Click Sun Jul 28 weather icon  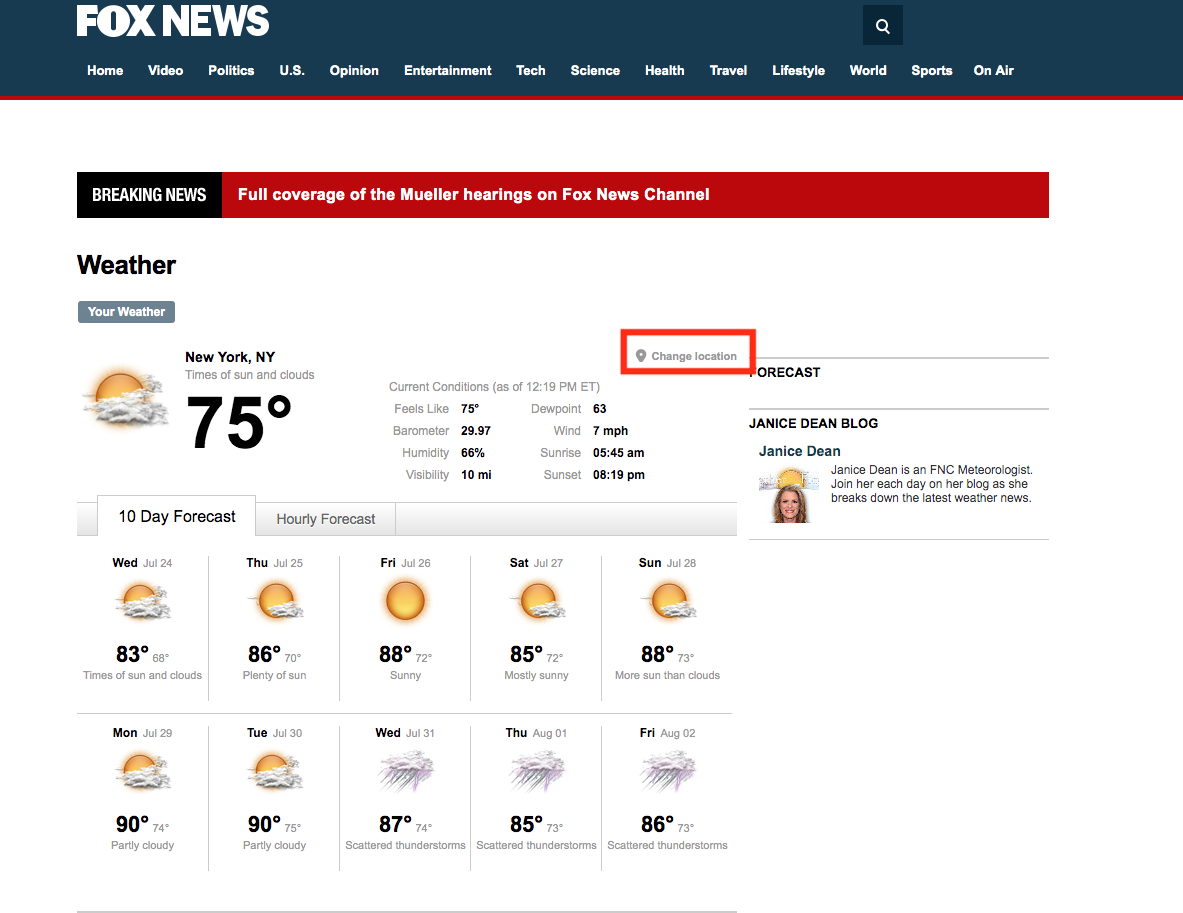[x=668, y=601]
